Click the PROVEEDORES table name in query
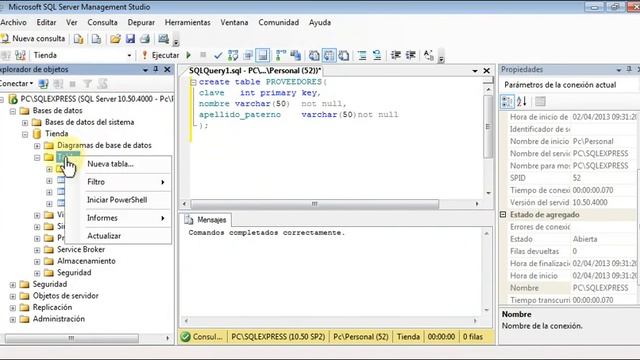This screenshot has width=640, height=360. pyautogui.click(x=293, y=82)
